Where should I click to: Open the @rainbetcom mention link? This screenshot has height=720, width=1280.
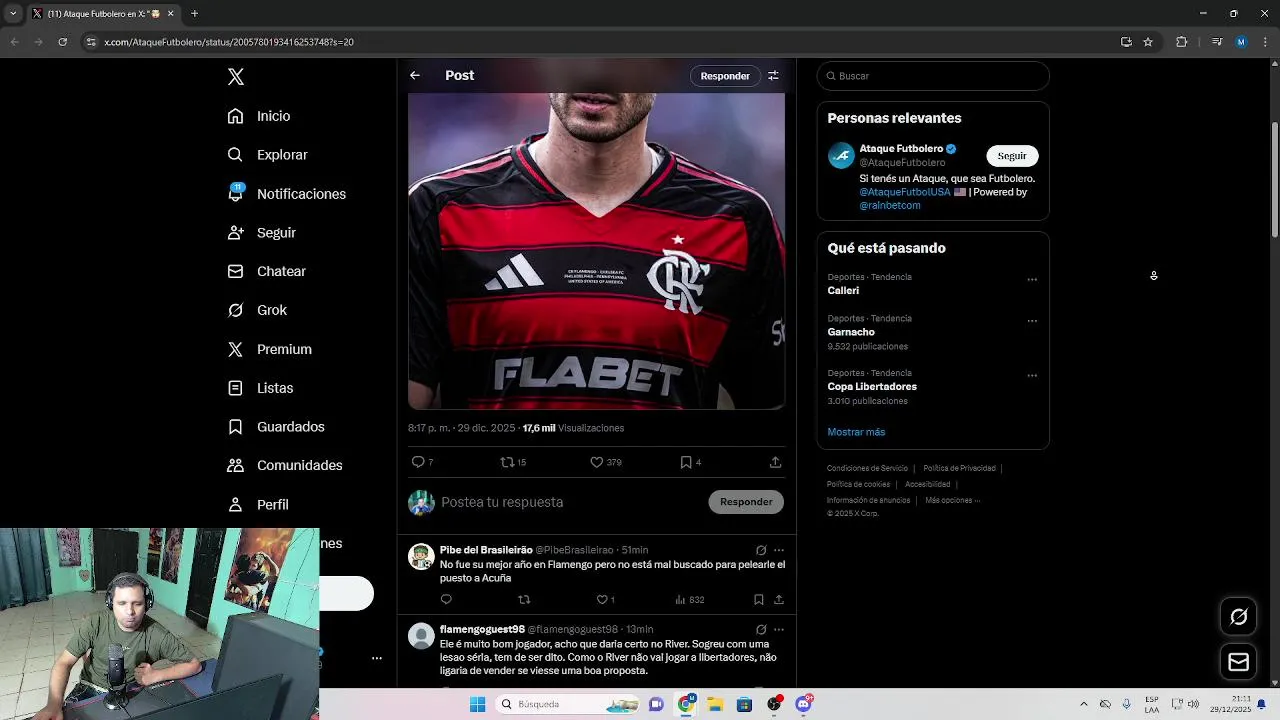click(x=890, y=205)
